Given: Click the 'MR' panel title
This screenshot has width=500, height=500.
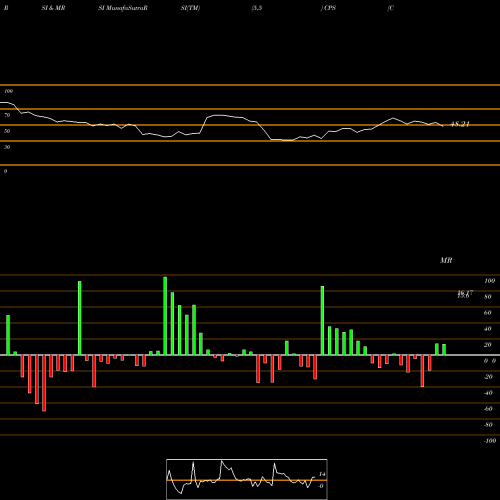Looking at the screenshot, I should tap(446, 260).
